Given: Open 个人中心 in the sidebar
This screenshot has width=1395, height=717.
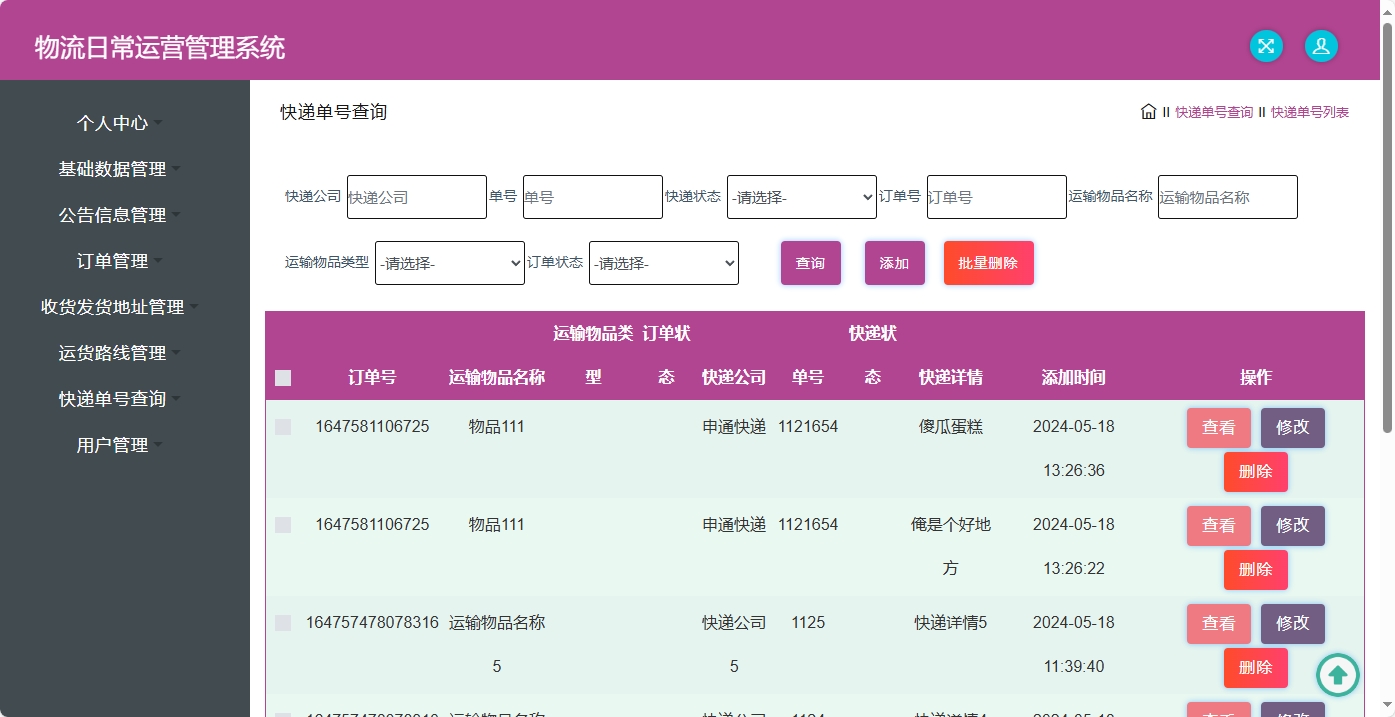Looking at the screenshot, I should click(113, 122).
